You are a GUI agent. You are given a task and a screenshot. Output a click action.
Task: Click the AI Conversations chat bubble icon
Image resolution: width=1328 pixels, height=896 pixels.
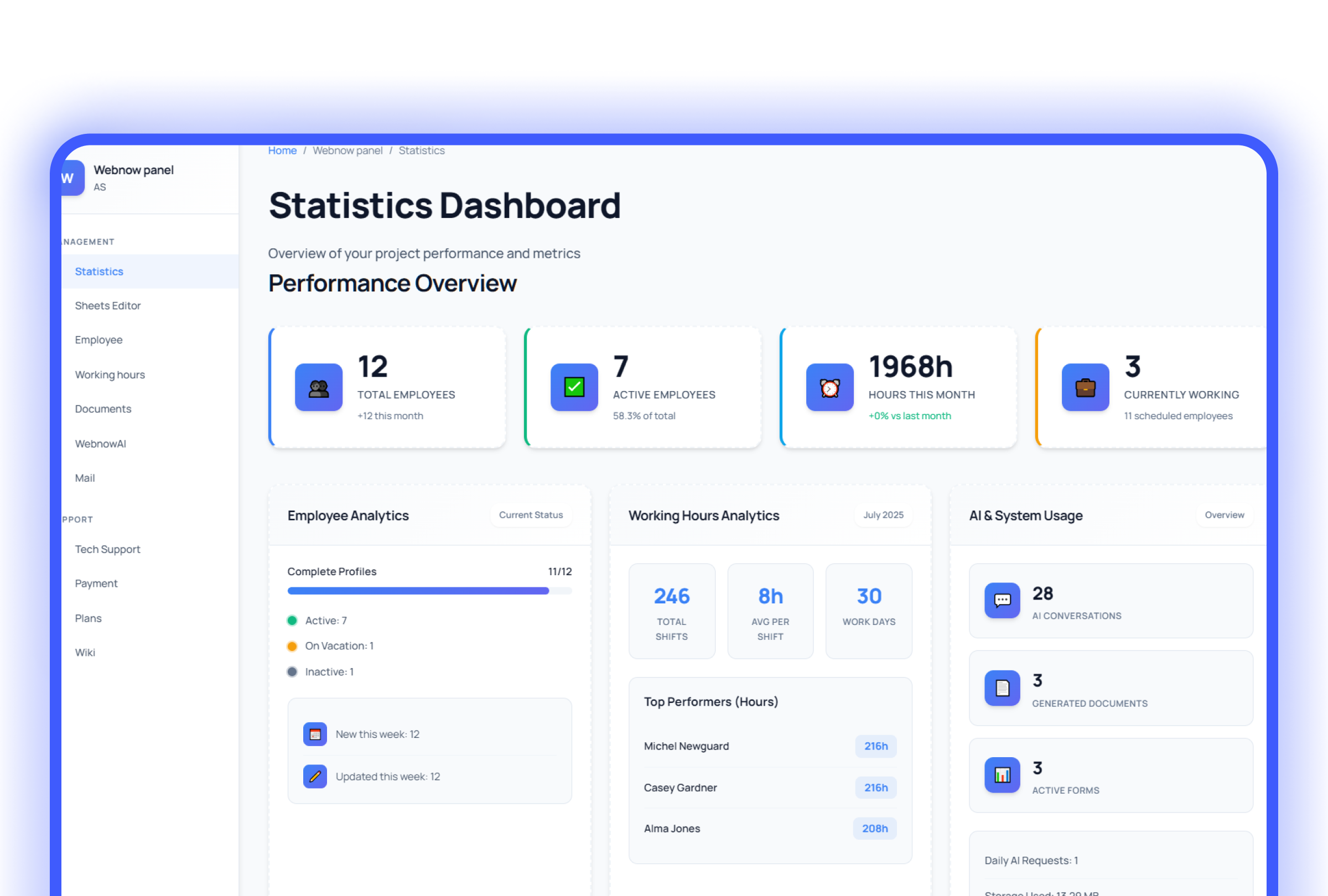click(1002, 600)
